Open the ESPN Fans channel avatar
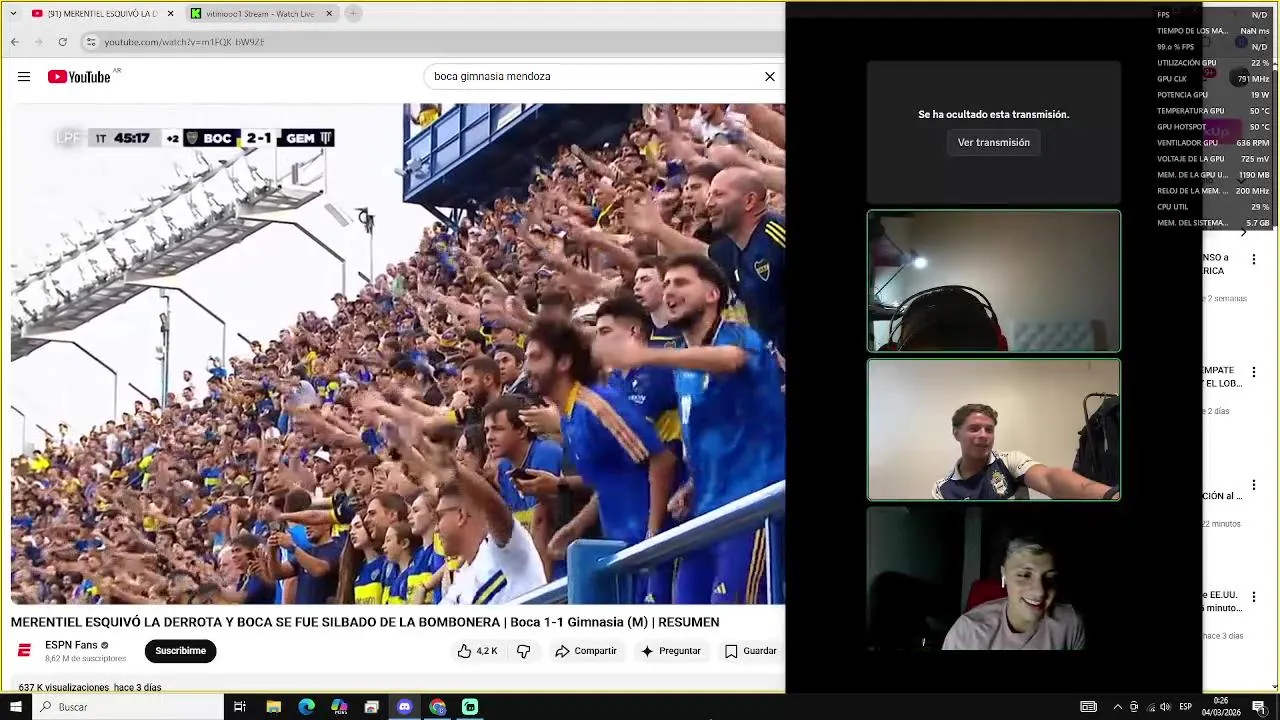The image size is (1280, 720). 24,651
